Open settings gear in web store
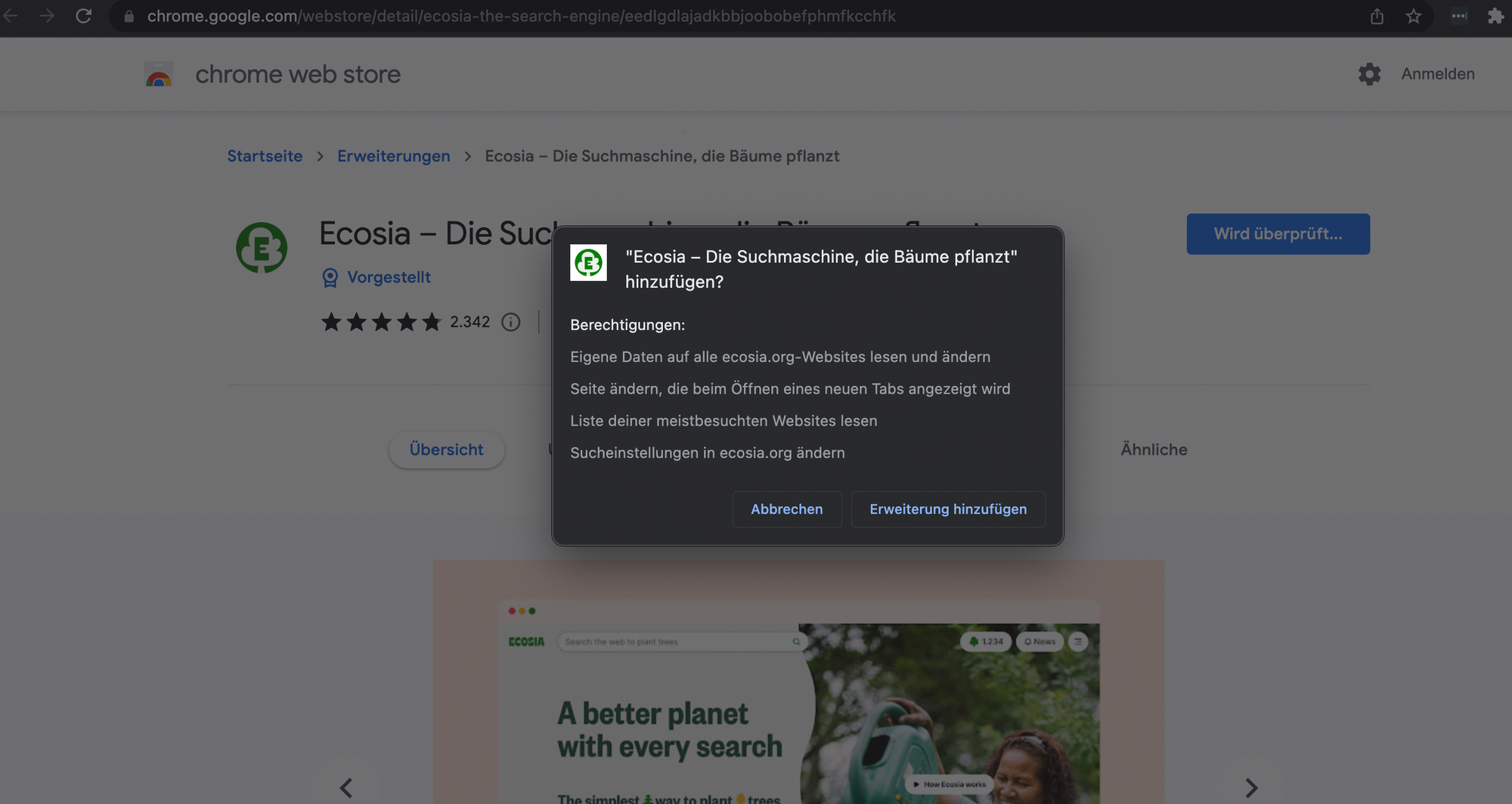The height and width of the screenshot is (804, 1512). (1369, 74)
